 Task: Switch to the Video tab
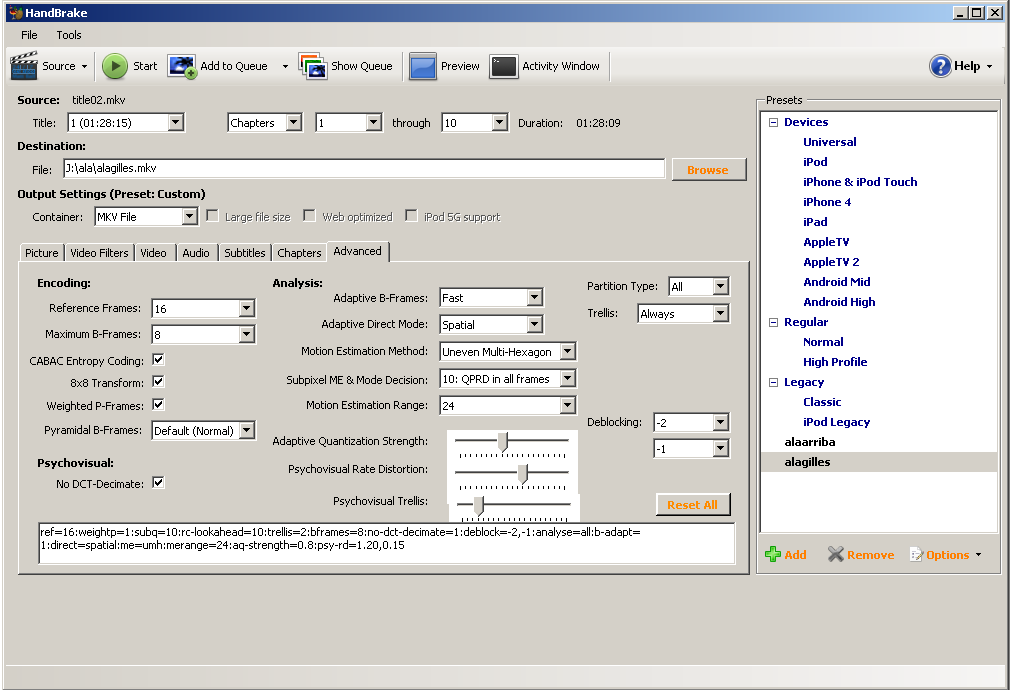(x=153, y=253)
